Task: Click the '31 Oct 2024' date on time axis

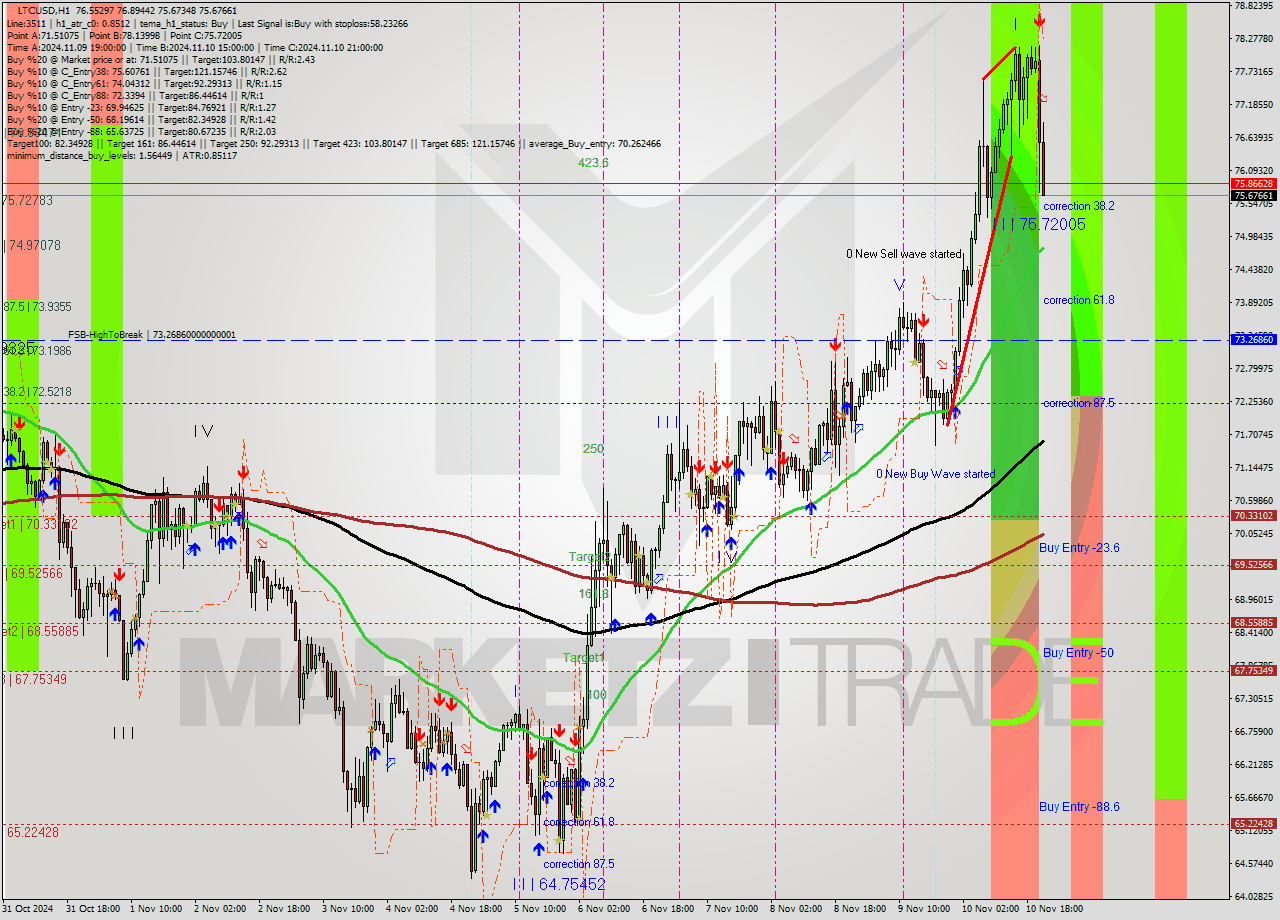Action: 28,909
